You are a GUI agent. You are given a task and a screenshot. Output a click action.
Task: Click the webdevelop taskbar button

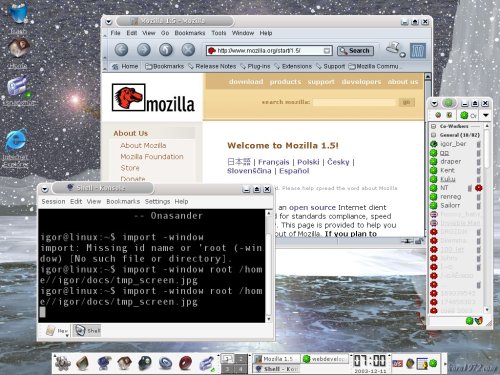(x=325, y=359)
